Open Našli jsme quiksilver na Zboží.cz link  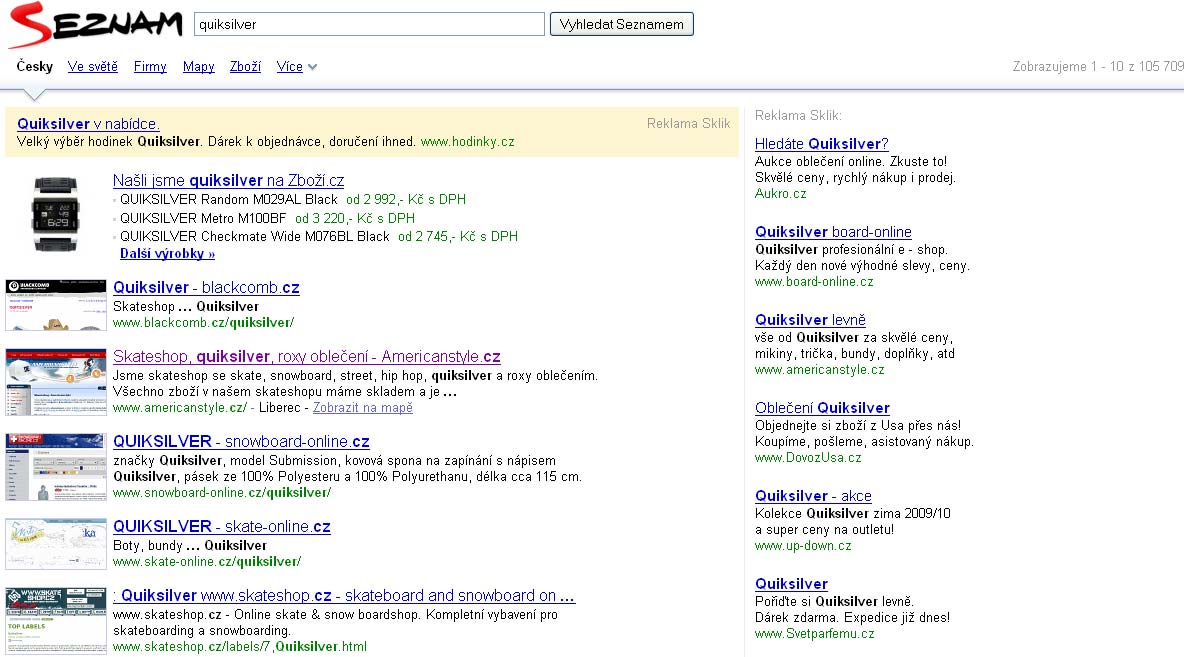(x=228, y=180)
